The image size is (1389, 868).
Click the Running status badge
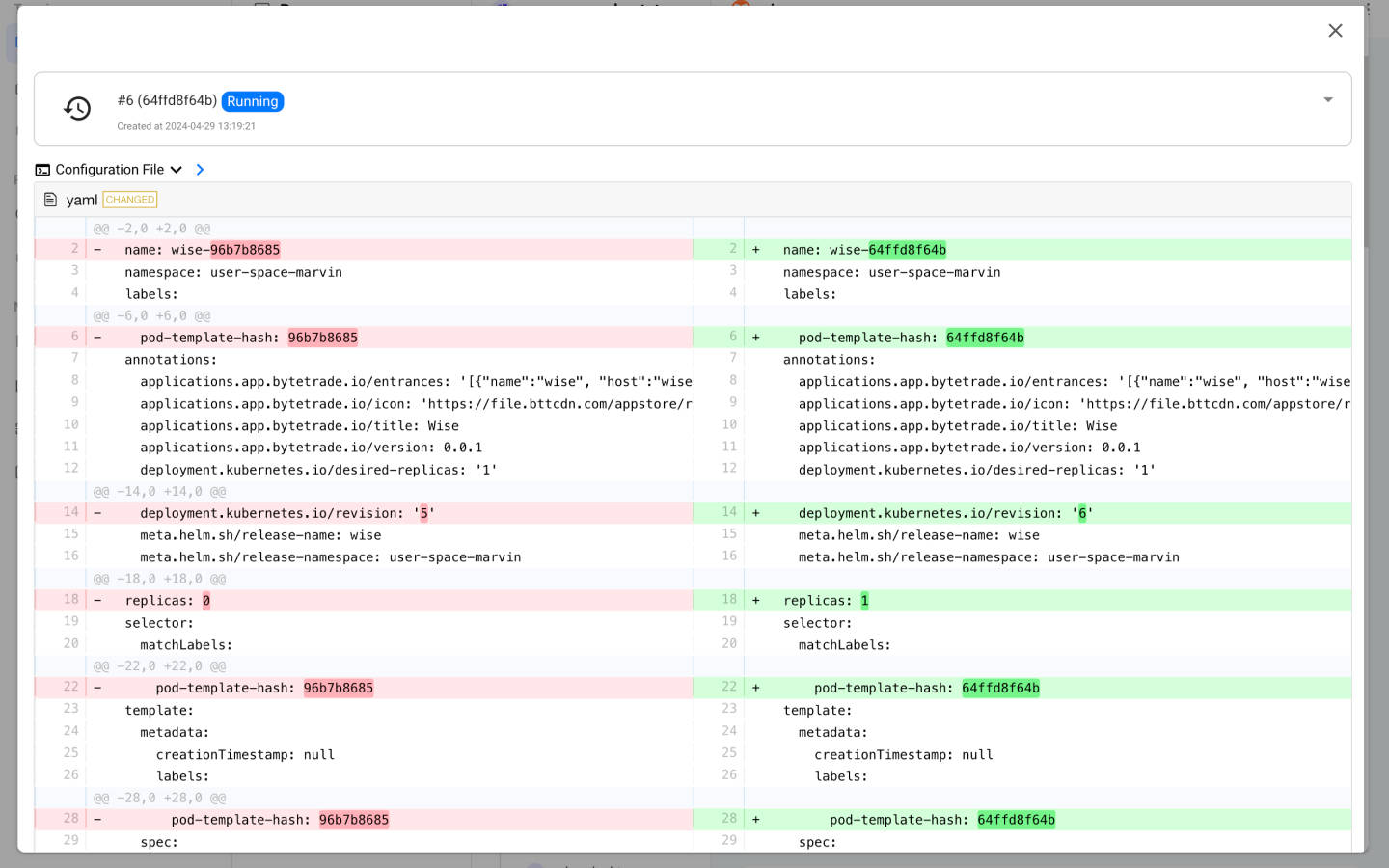point(253,101)
